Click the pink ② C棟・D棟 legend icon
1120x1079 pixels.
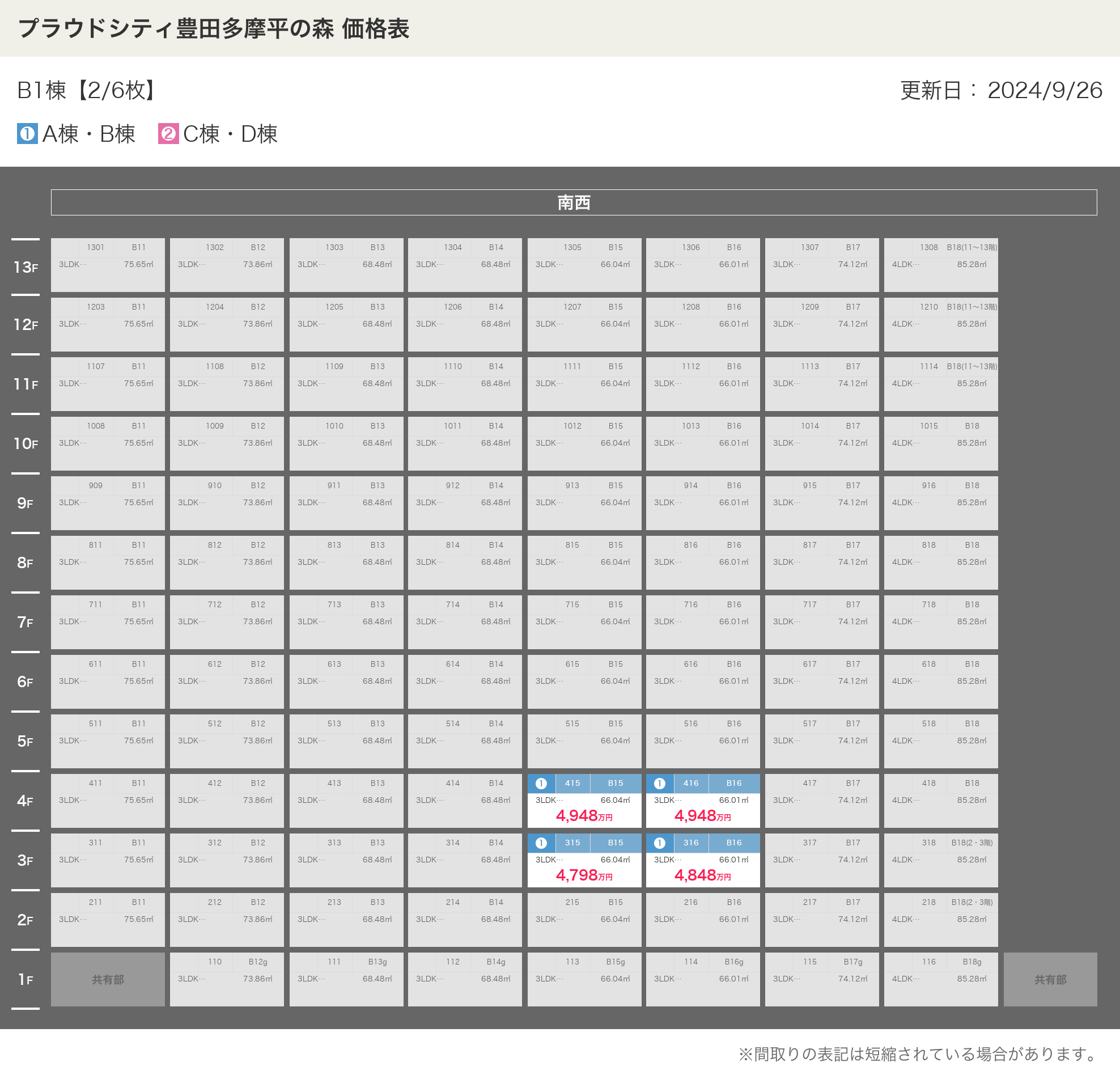[x=168, y=134]
